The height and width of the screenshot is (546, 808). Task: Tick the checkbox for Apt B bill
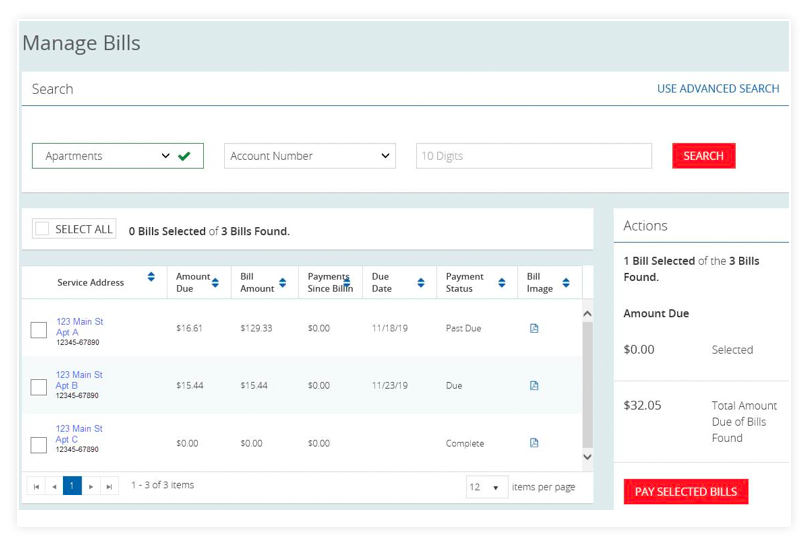coord(39,387)
